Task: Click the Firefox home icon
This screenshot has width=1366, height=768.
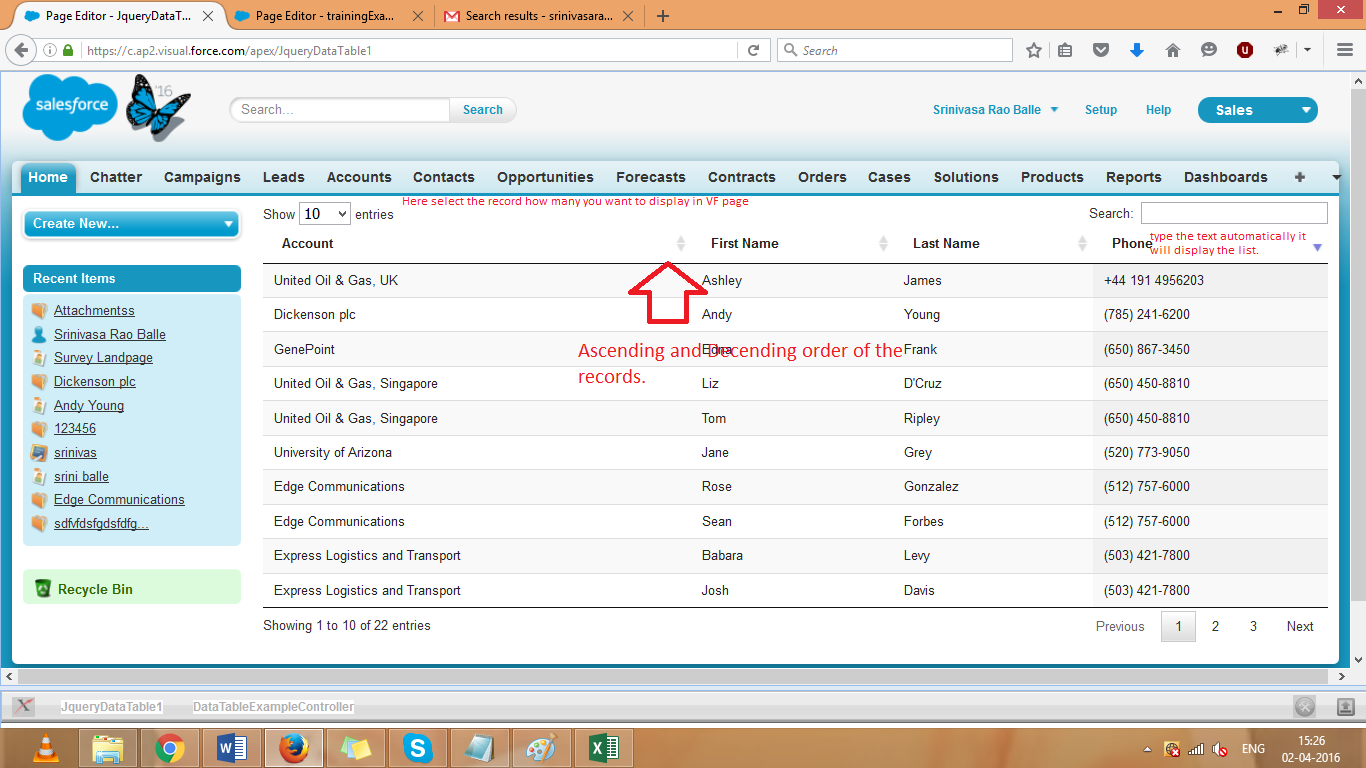Action: pyautogui.click(x=1172, y=49)
